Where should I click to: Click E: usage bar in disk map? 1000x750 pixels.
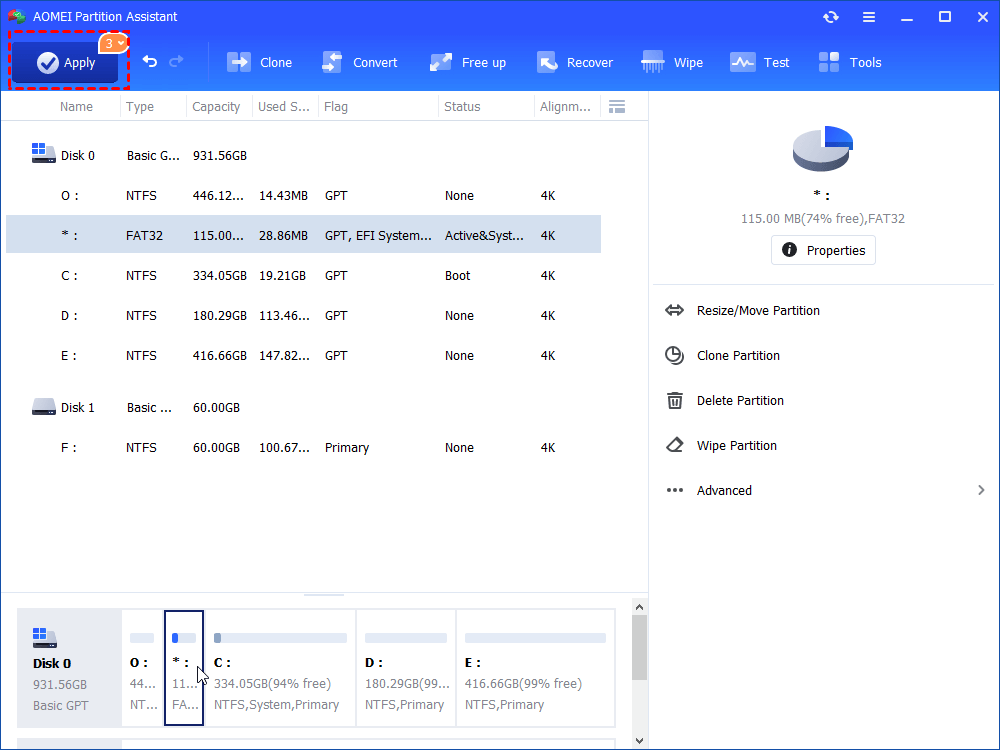535,638
